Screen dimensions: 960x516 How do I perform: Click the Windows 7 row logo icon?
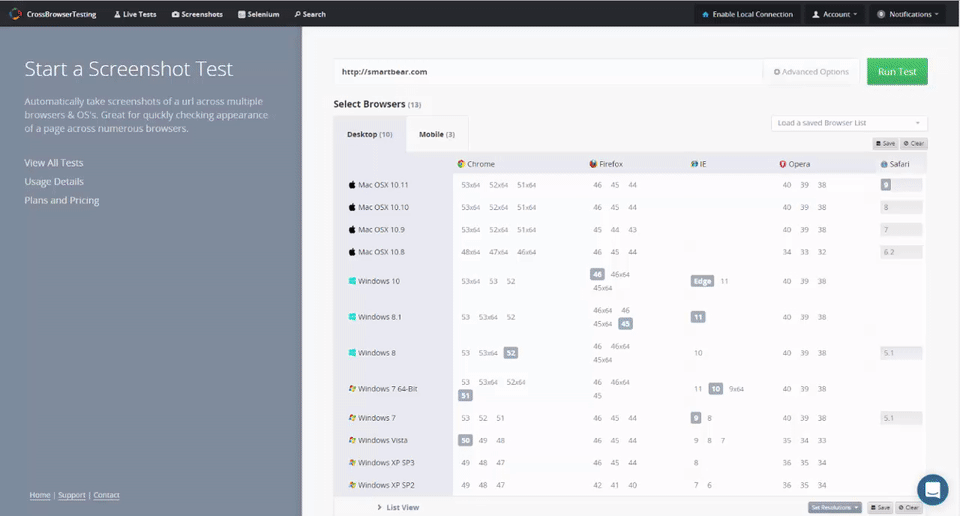[x=352, y=418]
